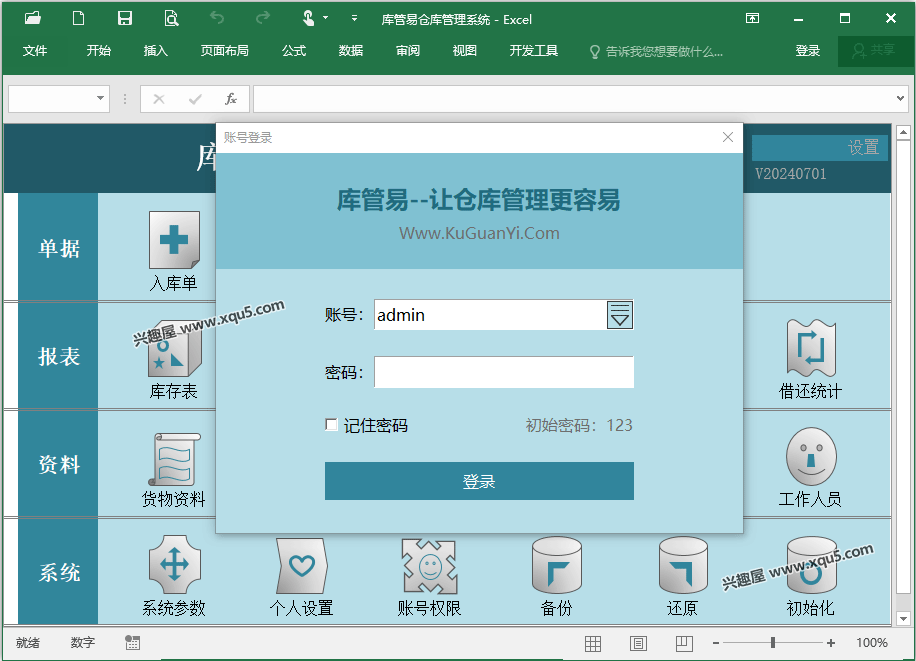Switch to Page Break Preview in status bar
This screenshot has width=916, height=661.
684,643
